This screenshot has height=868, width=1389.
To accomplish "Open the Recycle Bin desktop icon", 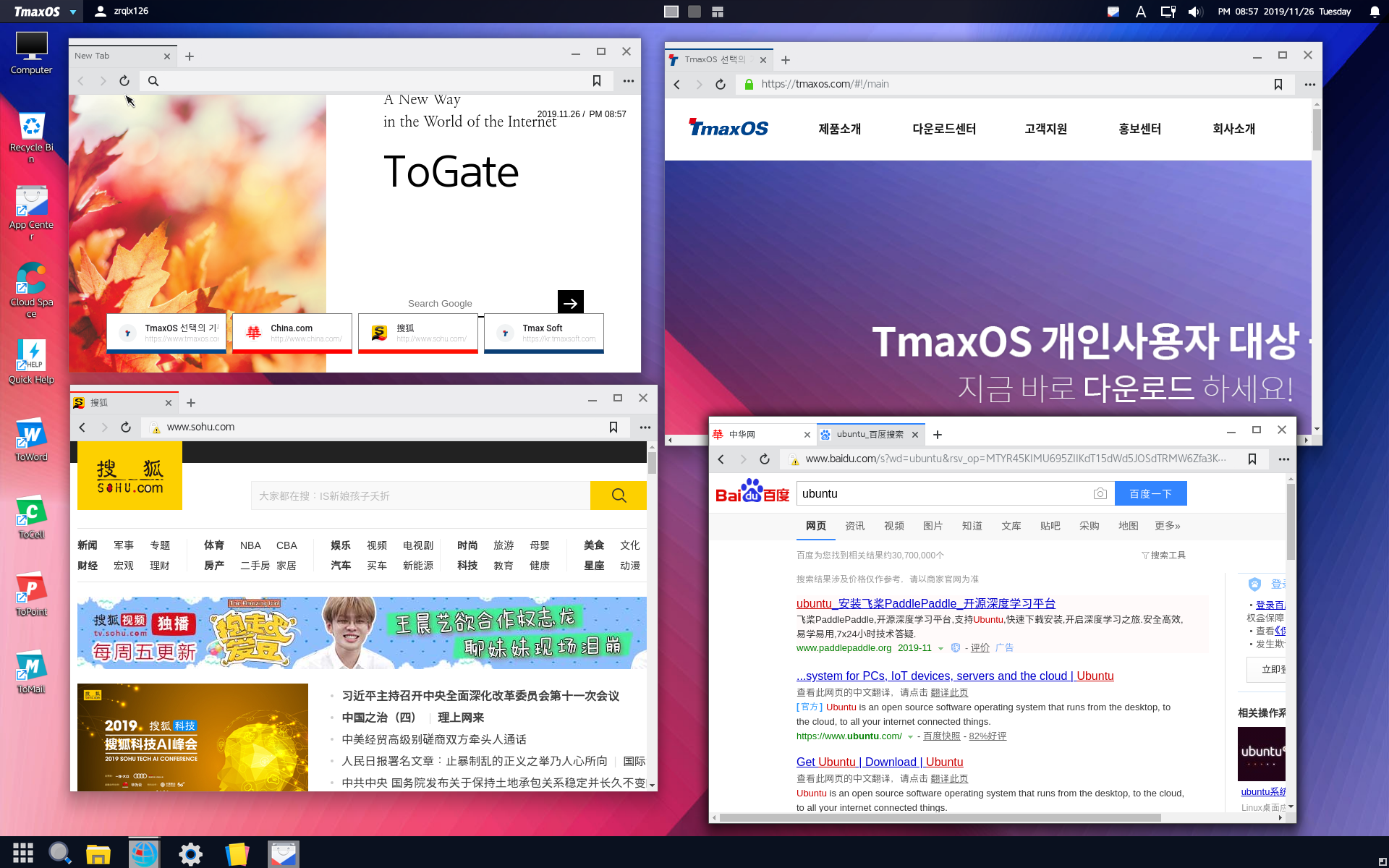I will coord(31,137).
